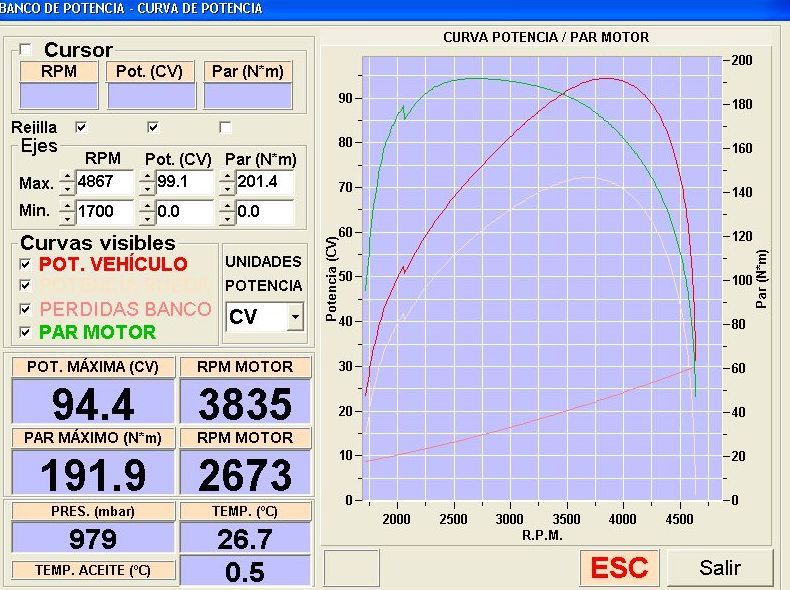
Task: Hide the POT. VEHÍCULO curve
Action: point(26,264)
